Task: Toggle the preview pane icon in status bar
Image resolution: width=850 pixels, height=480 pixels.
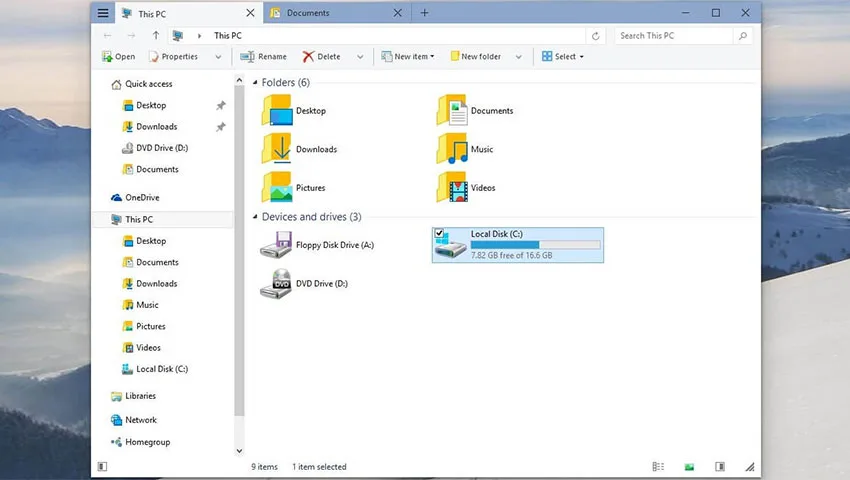Action: point(720,466)
